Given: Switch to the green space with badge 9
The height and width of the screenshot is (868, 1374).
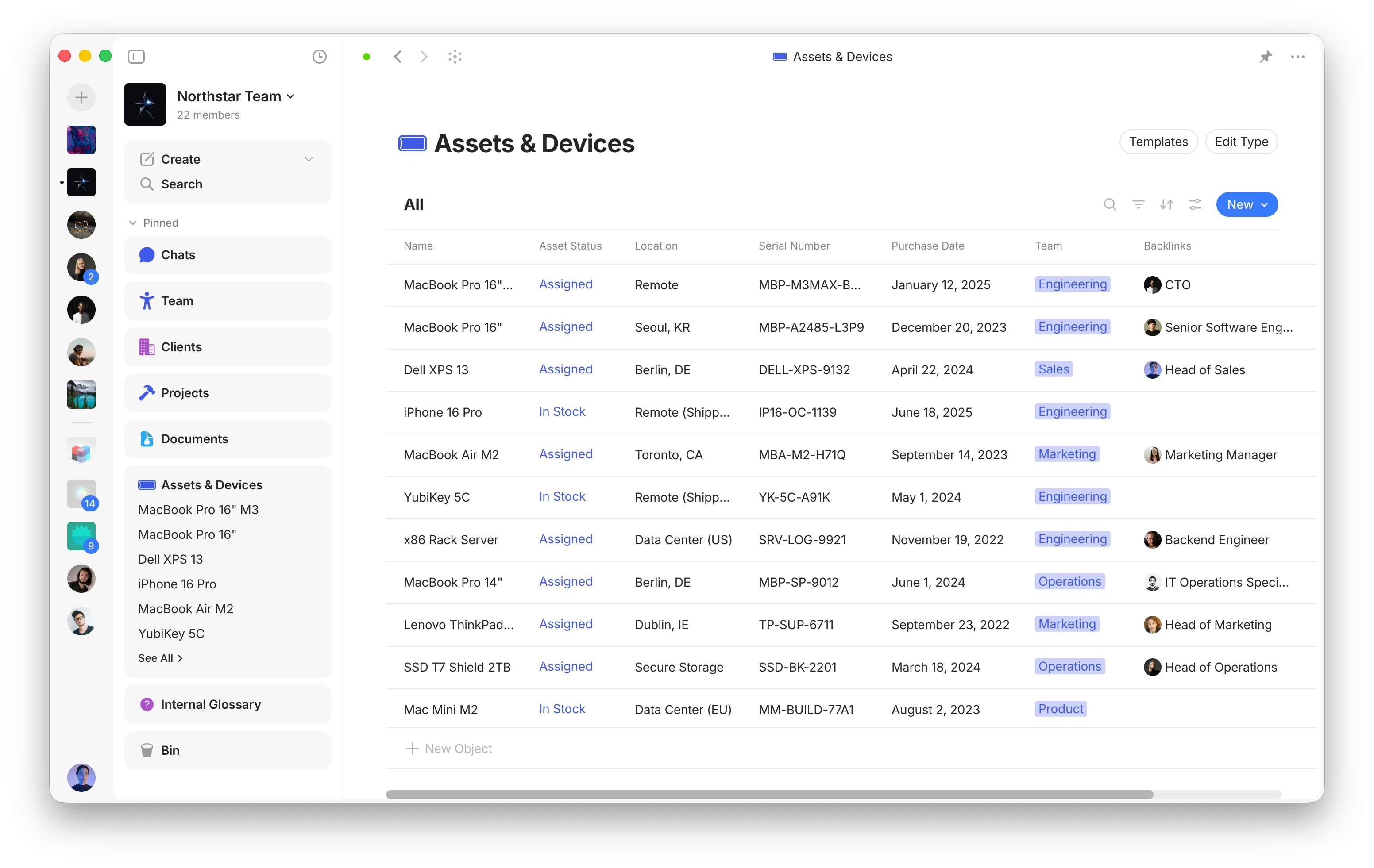Looking at the screenshot, I should (81, 537).
